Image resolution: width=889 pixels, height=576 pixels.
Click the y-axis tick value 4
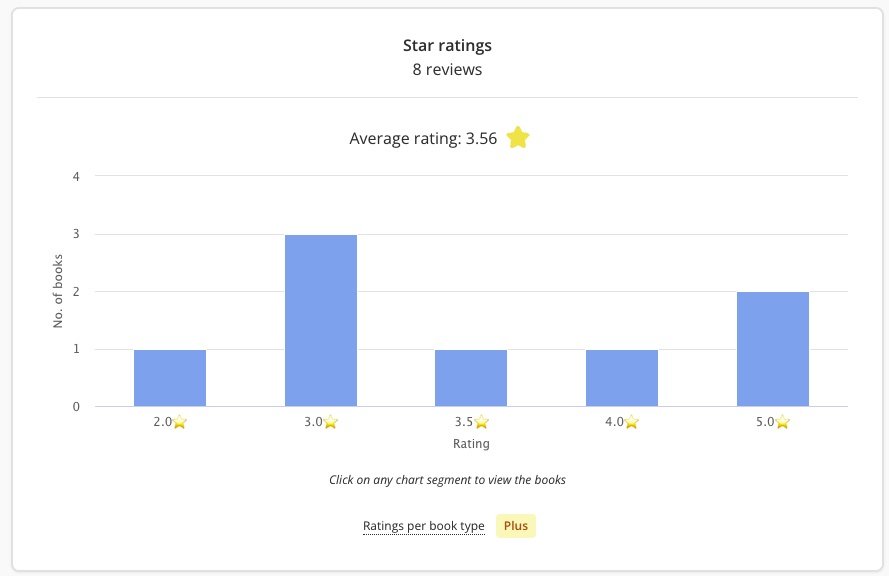76,176
